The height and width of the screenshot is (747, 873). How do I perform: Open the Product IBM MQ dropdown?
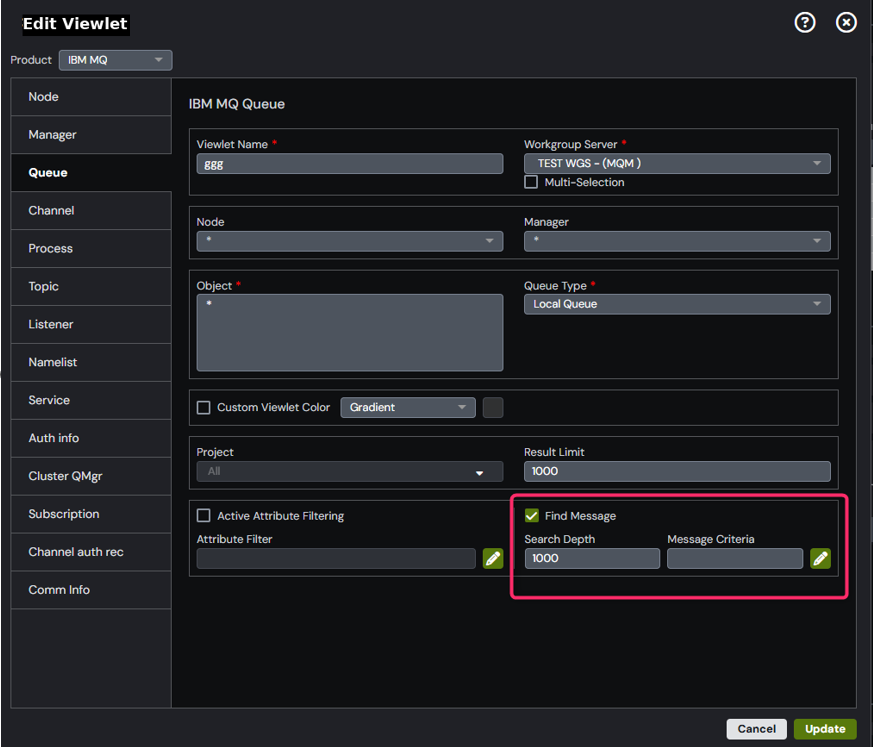tap(115, 60)
